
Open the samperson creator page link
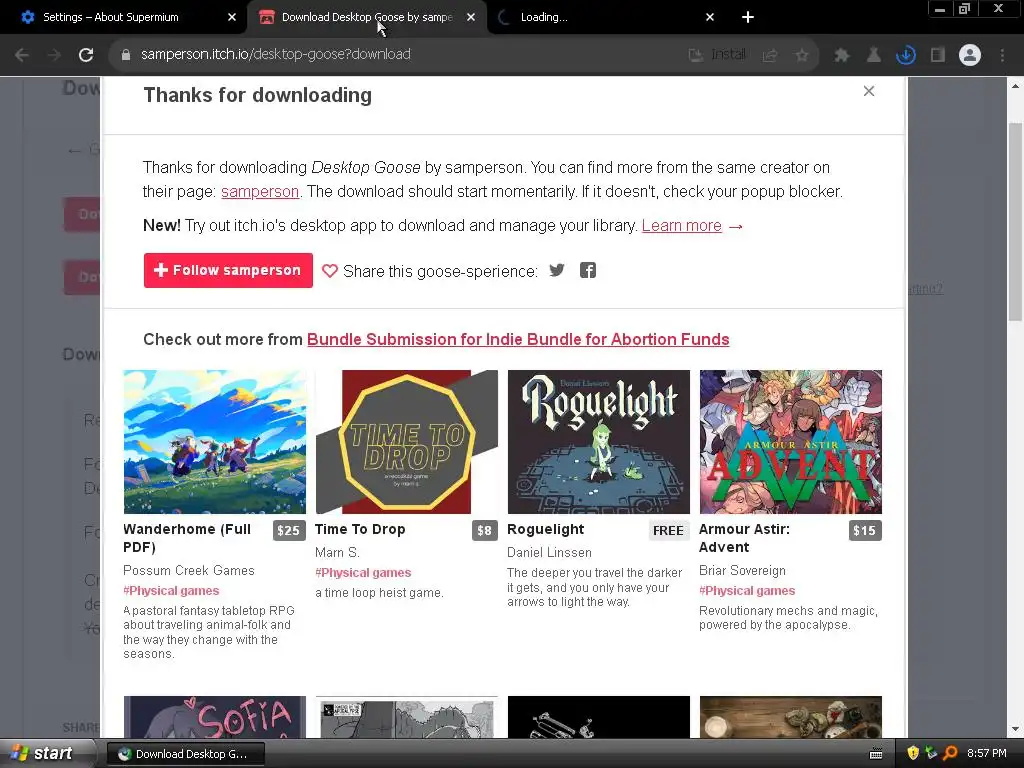click(x=260, y=191)
